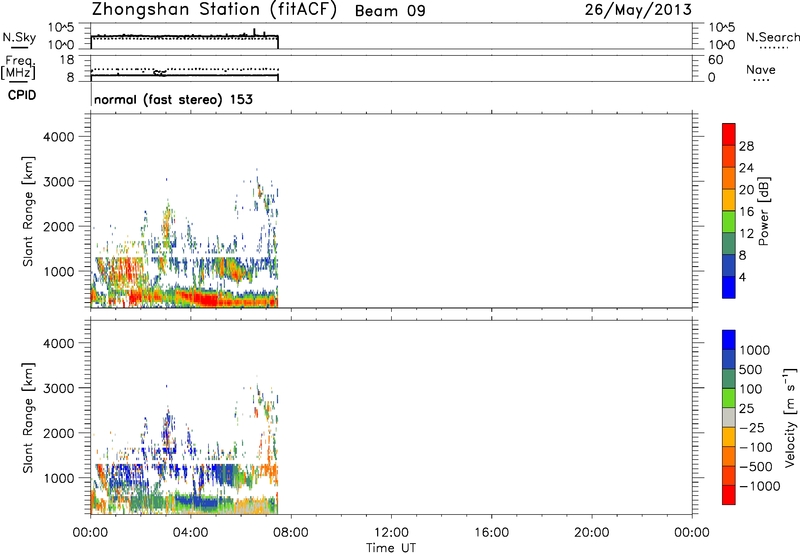800x554 pixels.
Task: Select the light green Velocity segment between 25 and 100
Action: coord(729,398)
